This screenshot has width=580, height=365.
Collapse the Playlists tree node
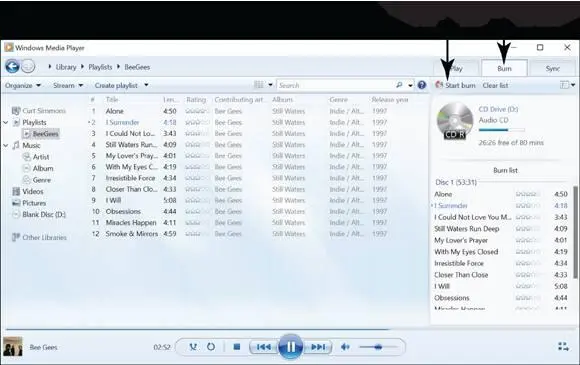coord(6,122)
